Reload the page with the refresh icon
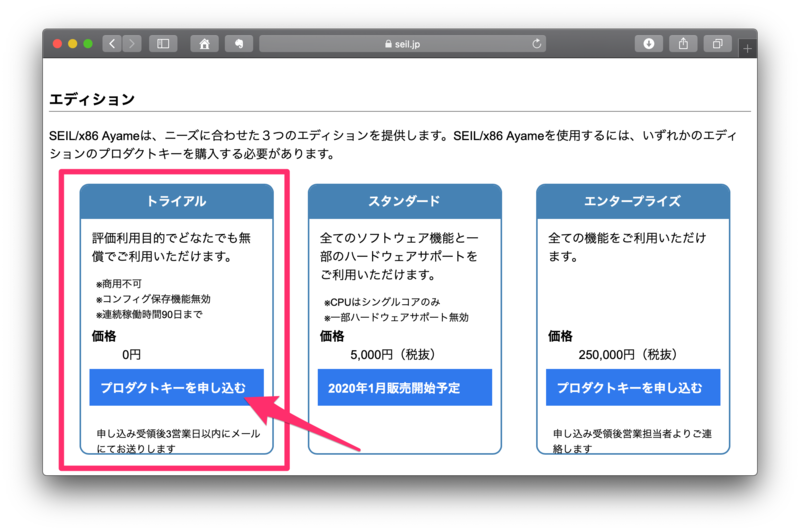Image resolution: width=800 pixels, height=532 pixels. click(x=537, y=44)
